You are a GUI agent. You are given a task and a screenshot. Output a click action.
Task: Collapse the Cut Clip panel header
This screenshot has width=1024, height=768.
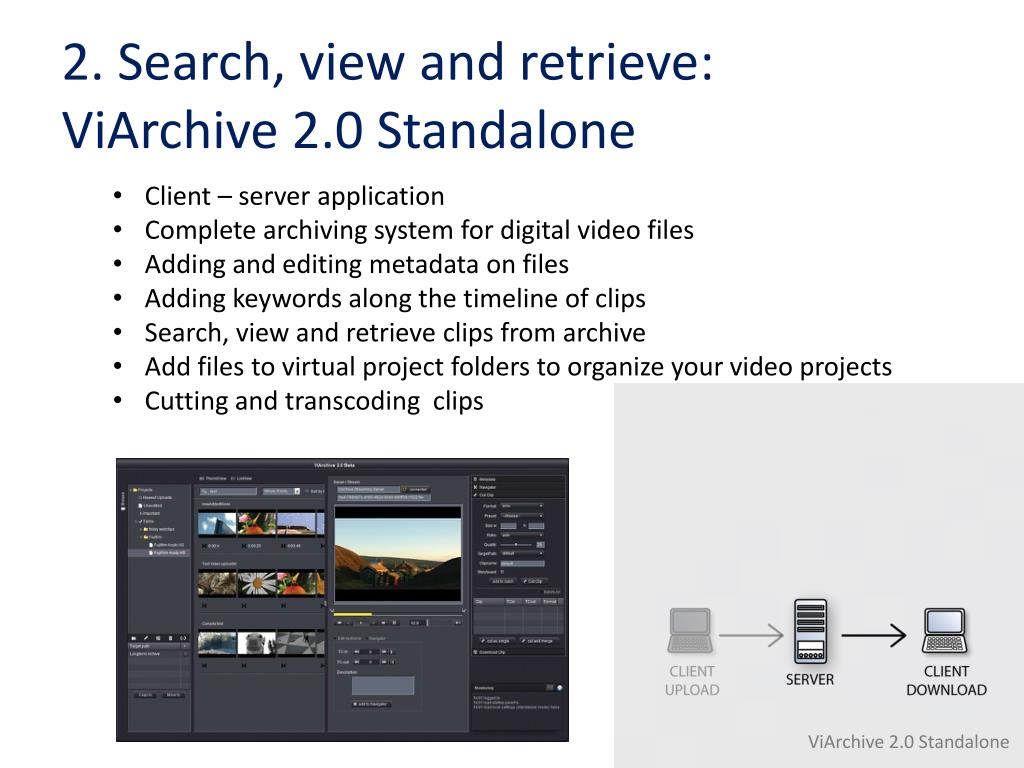518,495
